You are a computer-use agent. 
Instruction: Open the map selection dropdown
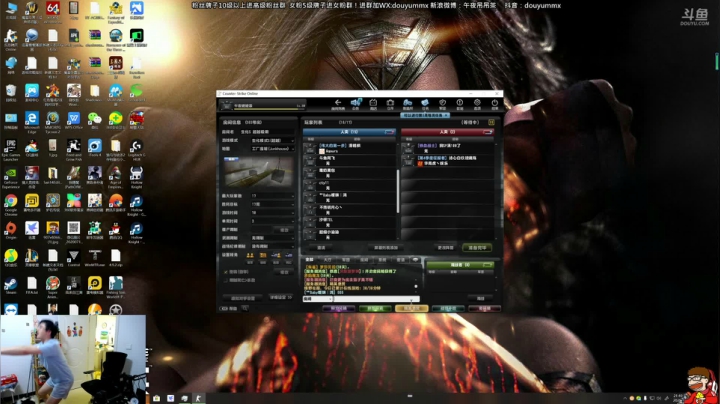pyautogui.click(x=272, y=149)
